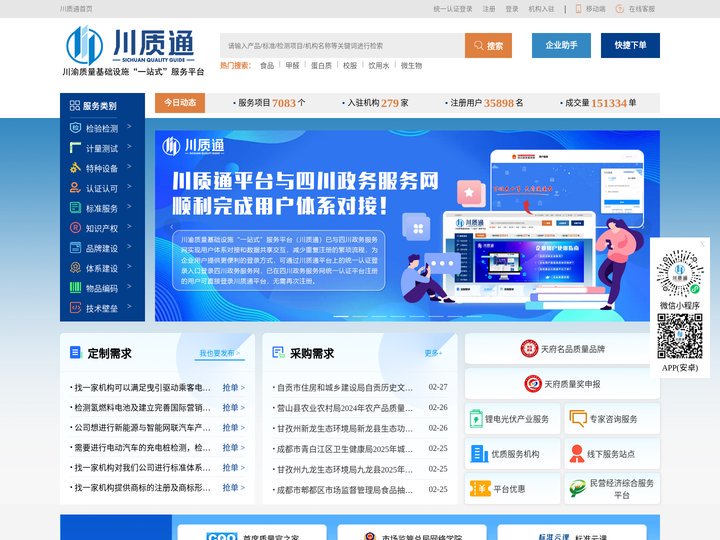The image size is (720, 540).
Task: Click the 天府名品质量品牌 red emblem icon
Action: [x=529, y=349]
